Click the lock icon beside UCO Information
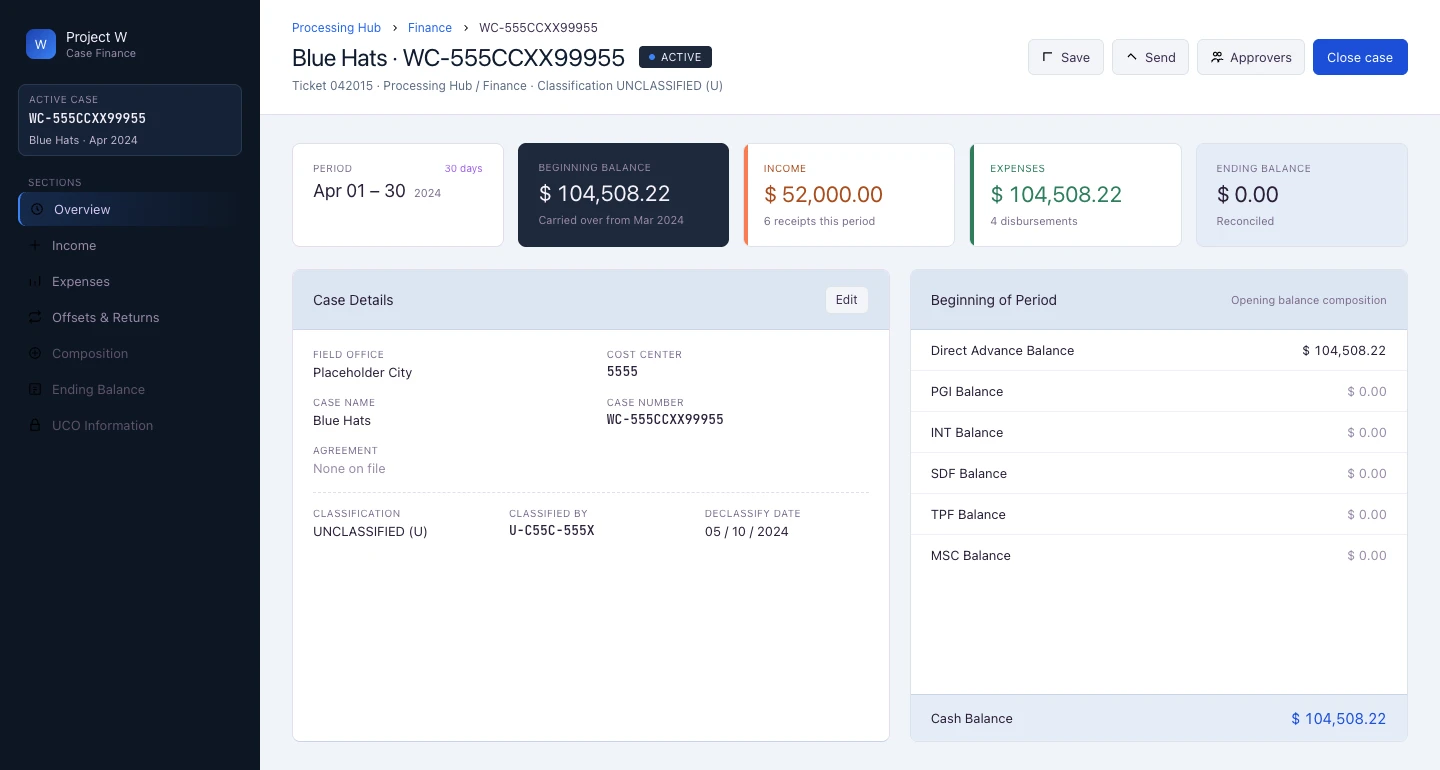This screenshot has width=1440, height=770. coord(35,426)
